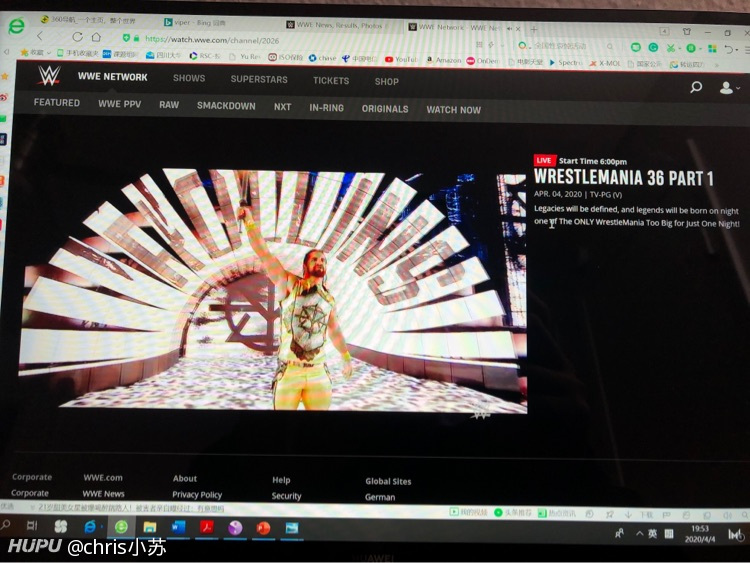Click the address bar URL watch.wwe.com
This screenshot has width=750, height=563.
212,40
